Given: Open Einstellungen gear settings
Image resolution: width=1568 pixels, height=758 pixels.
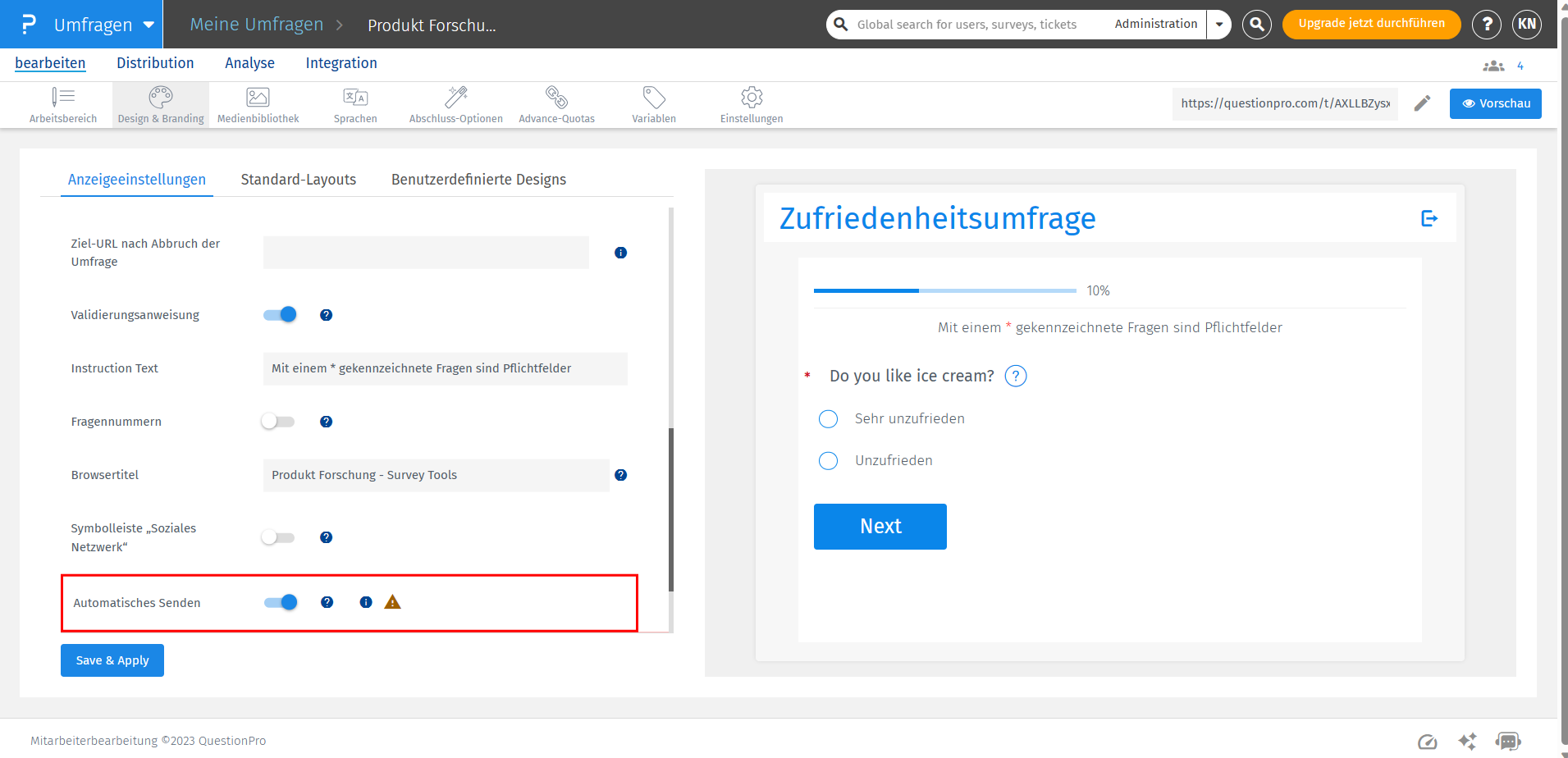Looking at the screenshot, I should pyautogui.click(x=752, y=105).
